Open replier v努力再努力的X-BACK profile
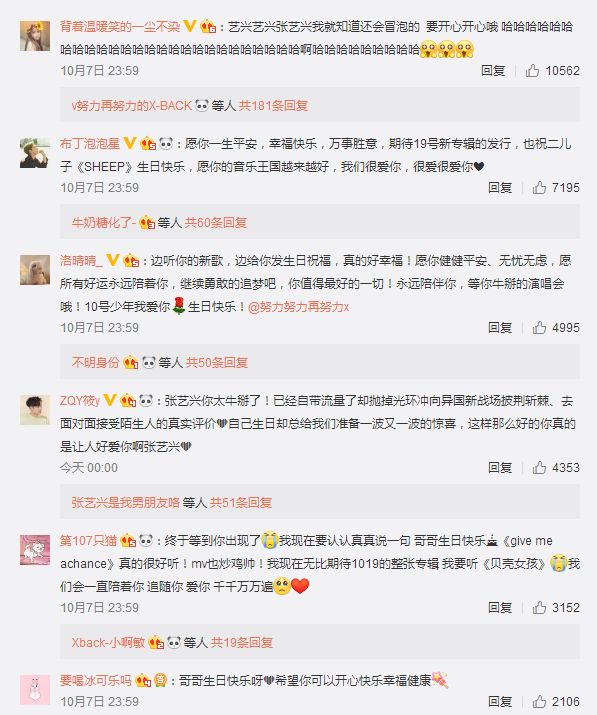The width and height of the screenshot is (597, 715). coord(131,106)
